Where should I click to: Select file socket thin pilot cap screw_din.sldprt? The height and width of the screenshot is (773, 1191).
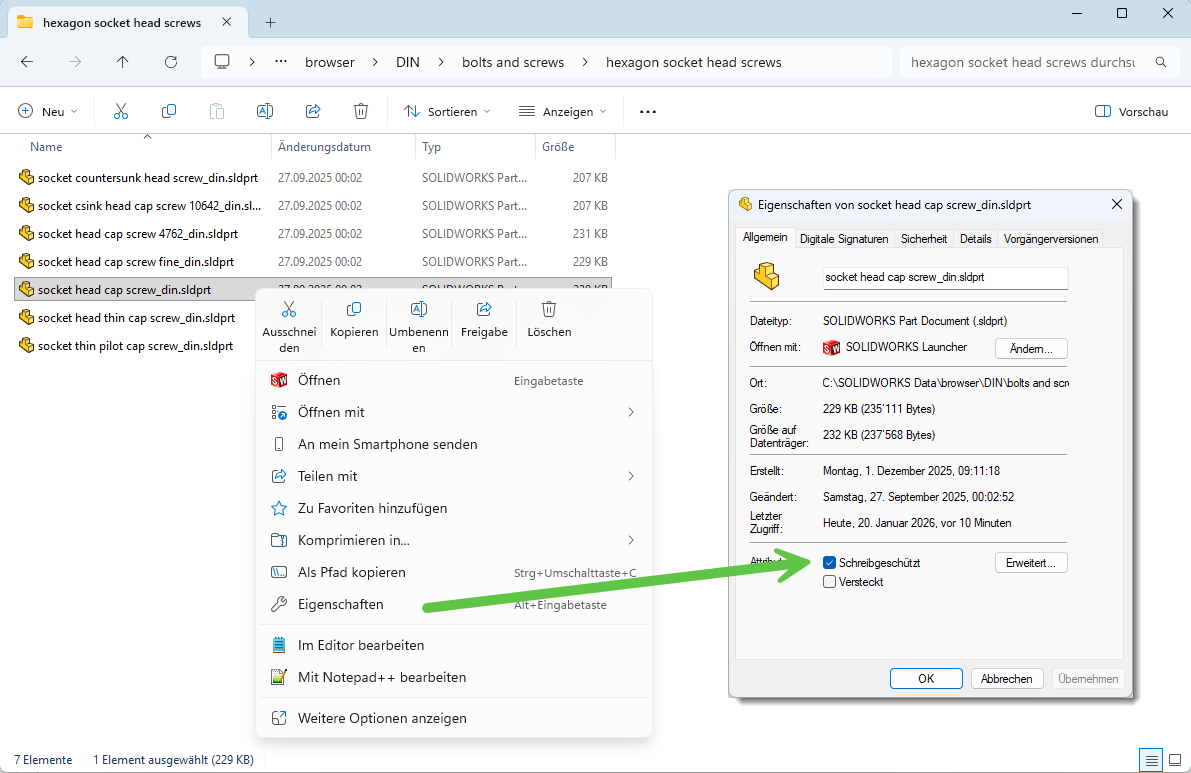coord(135,346)
